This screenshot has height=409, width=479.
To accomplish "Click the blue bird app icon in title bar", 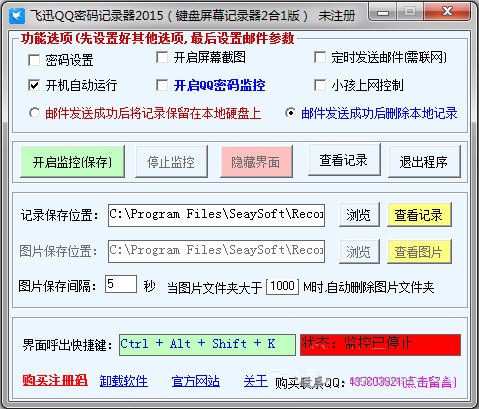I will coord(16,15).
